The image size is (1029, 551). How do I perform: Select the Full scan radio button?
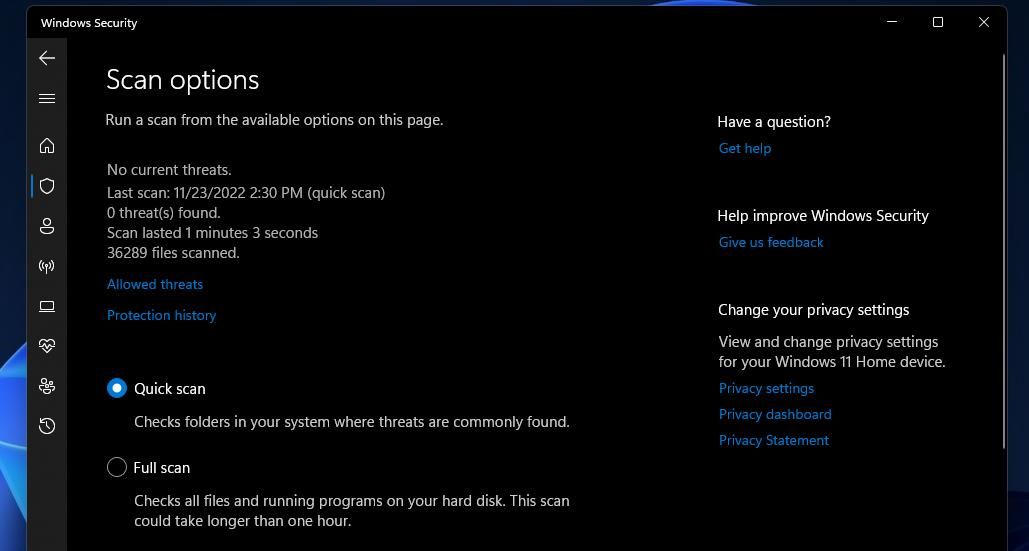tap(117, 467)
